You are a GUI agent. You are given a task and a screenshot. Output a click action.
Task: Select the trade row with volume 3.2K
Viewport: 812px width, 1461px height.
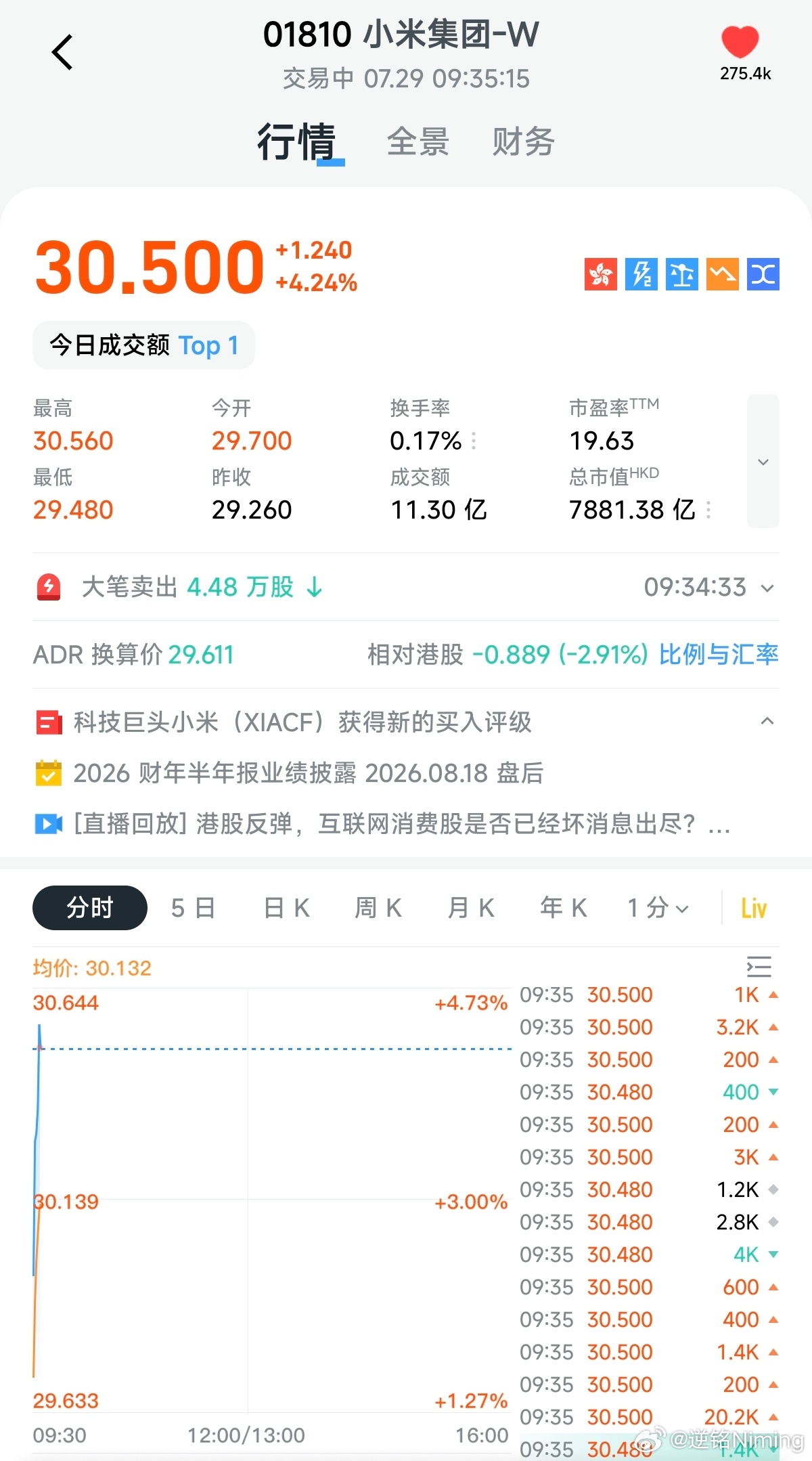[650, 1027]
